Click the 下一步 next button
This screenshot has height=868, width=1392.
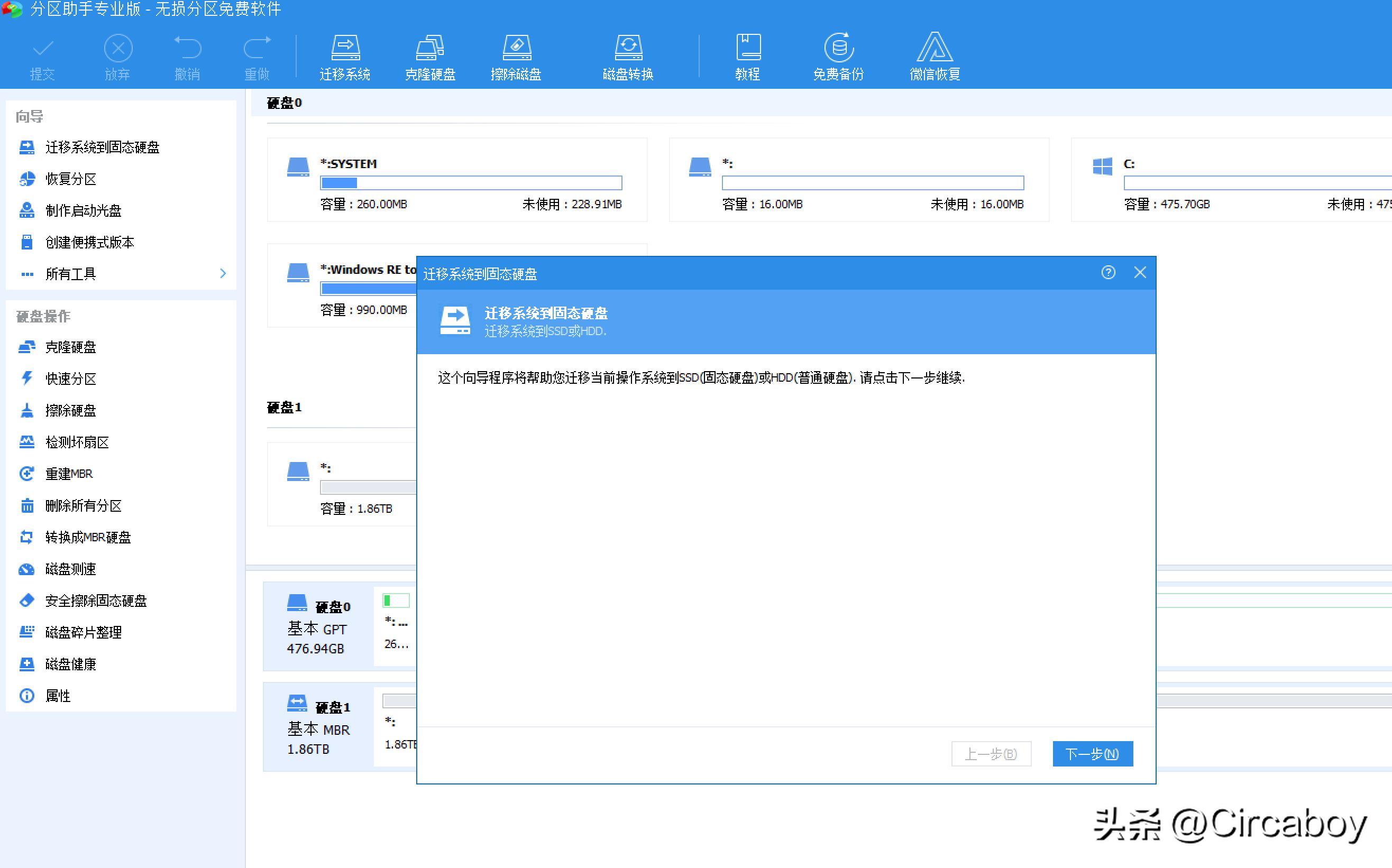coord(1092,754)
